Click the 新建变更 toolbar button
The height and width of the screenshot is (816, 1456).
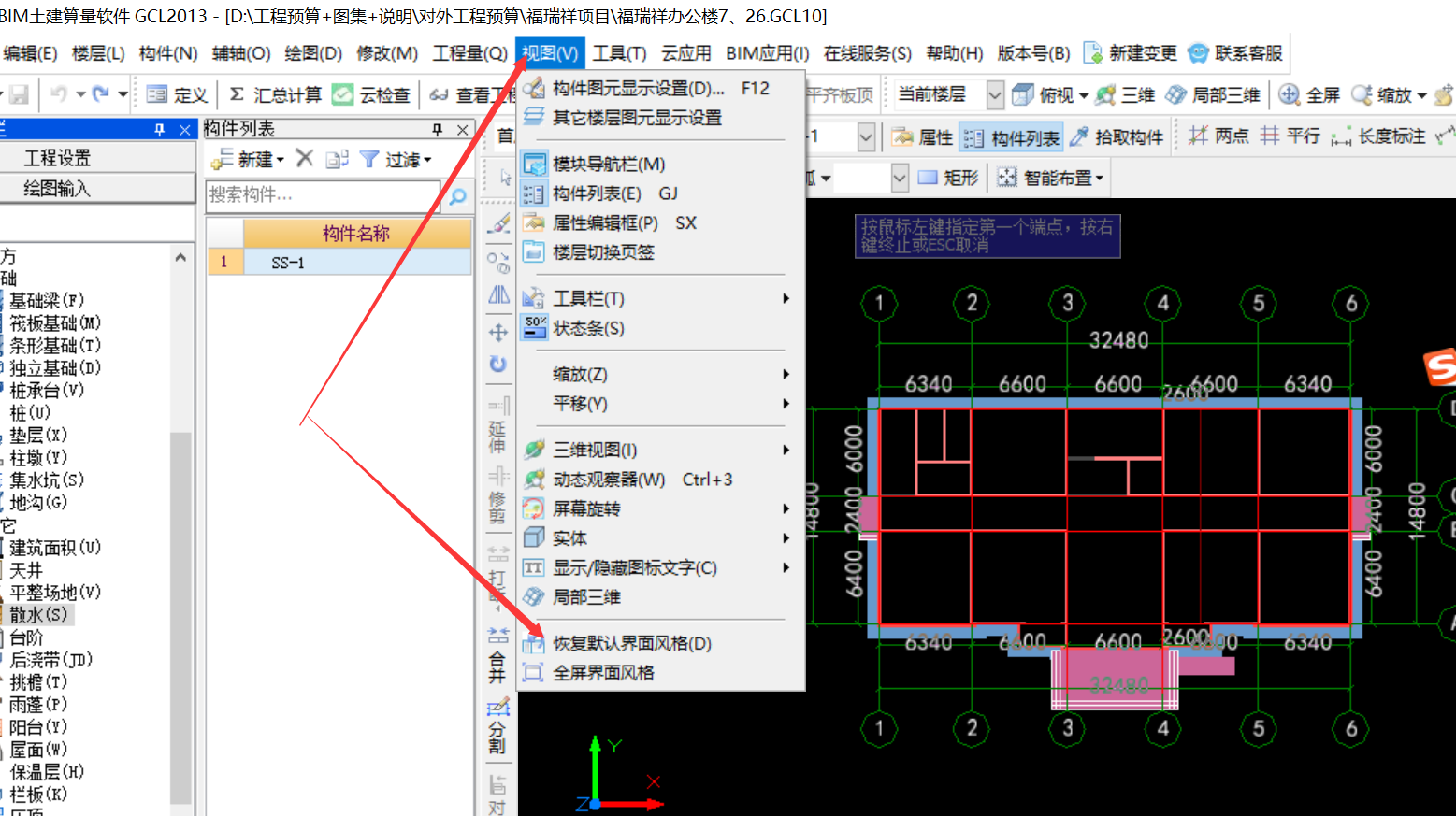coord(1130,53)
